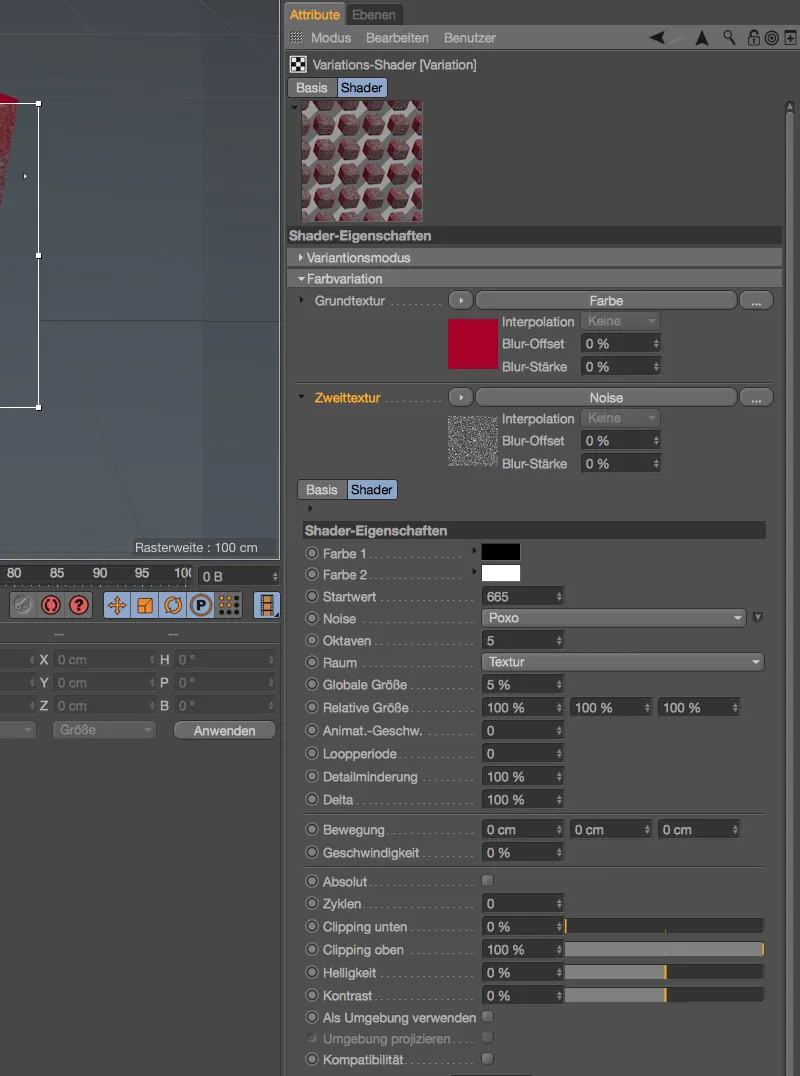Viewport: 800px width, 1076px height.
Task: Click the back navigation arrow in Attribute manager
Action: [x=656, y=37]
